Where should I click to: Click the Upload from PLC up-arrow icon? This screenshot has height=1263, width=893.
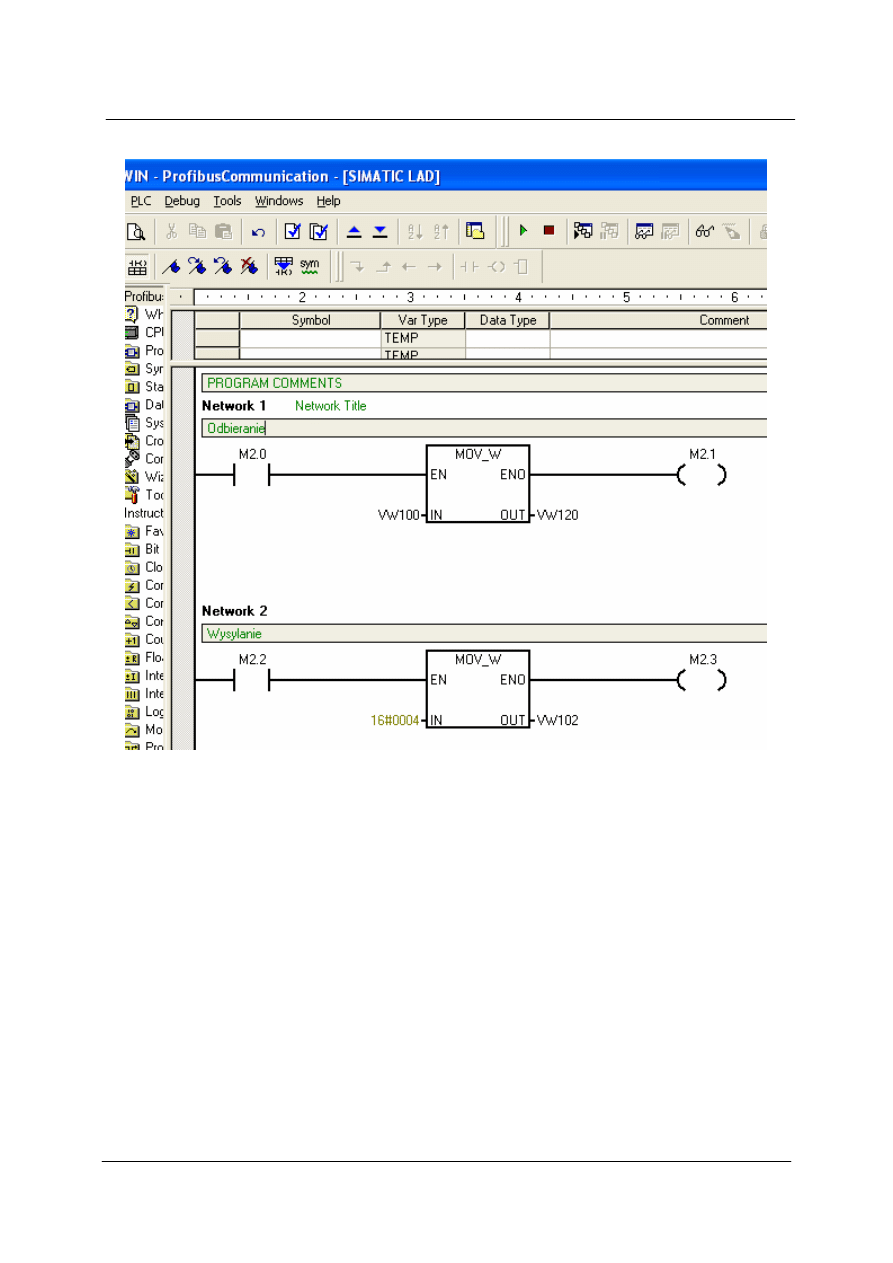[354, 232]
